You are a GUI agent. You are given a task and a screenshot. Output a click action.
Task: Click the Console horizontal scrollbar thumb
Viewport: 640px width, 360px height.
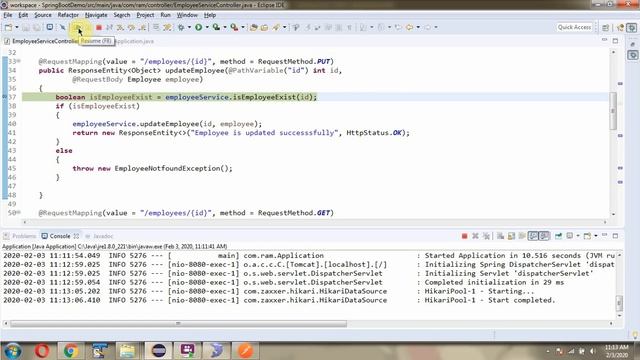[178, 324]
